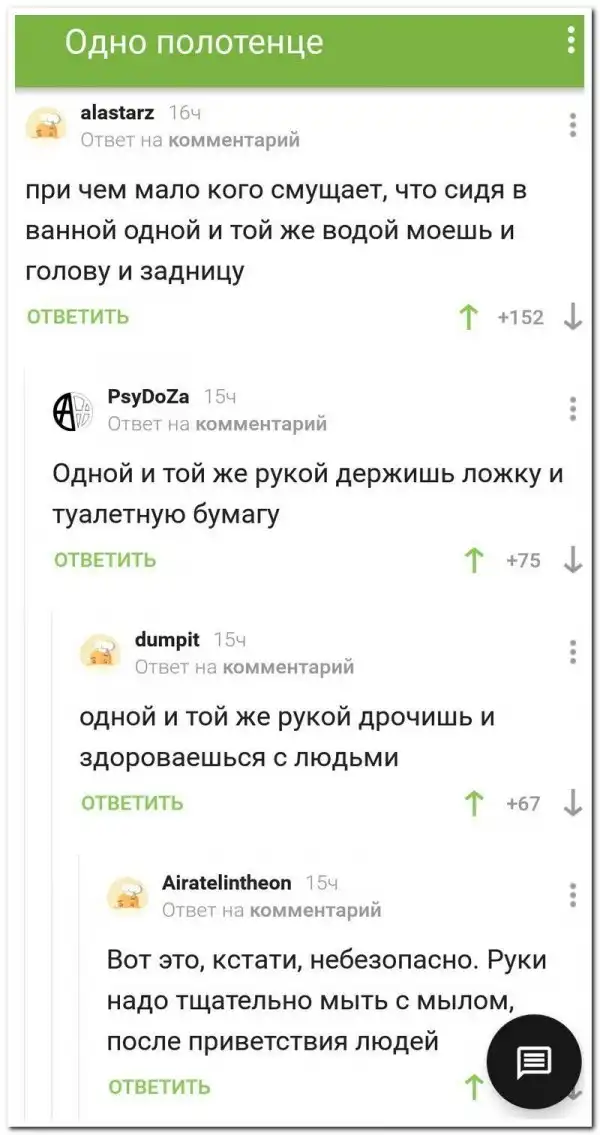Image resolution: width=600 pixels, height=1135 pixels.
Task: Upvote alastarz's comment
Action: pyautogui.click(x=466, y=318)
